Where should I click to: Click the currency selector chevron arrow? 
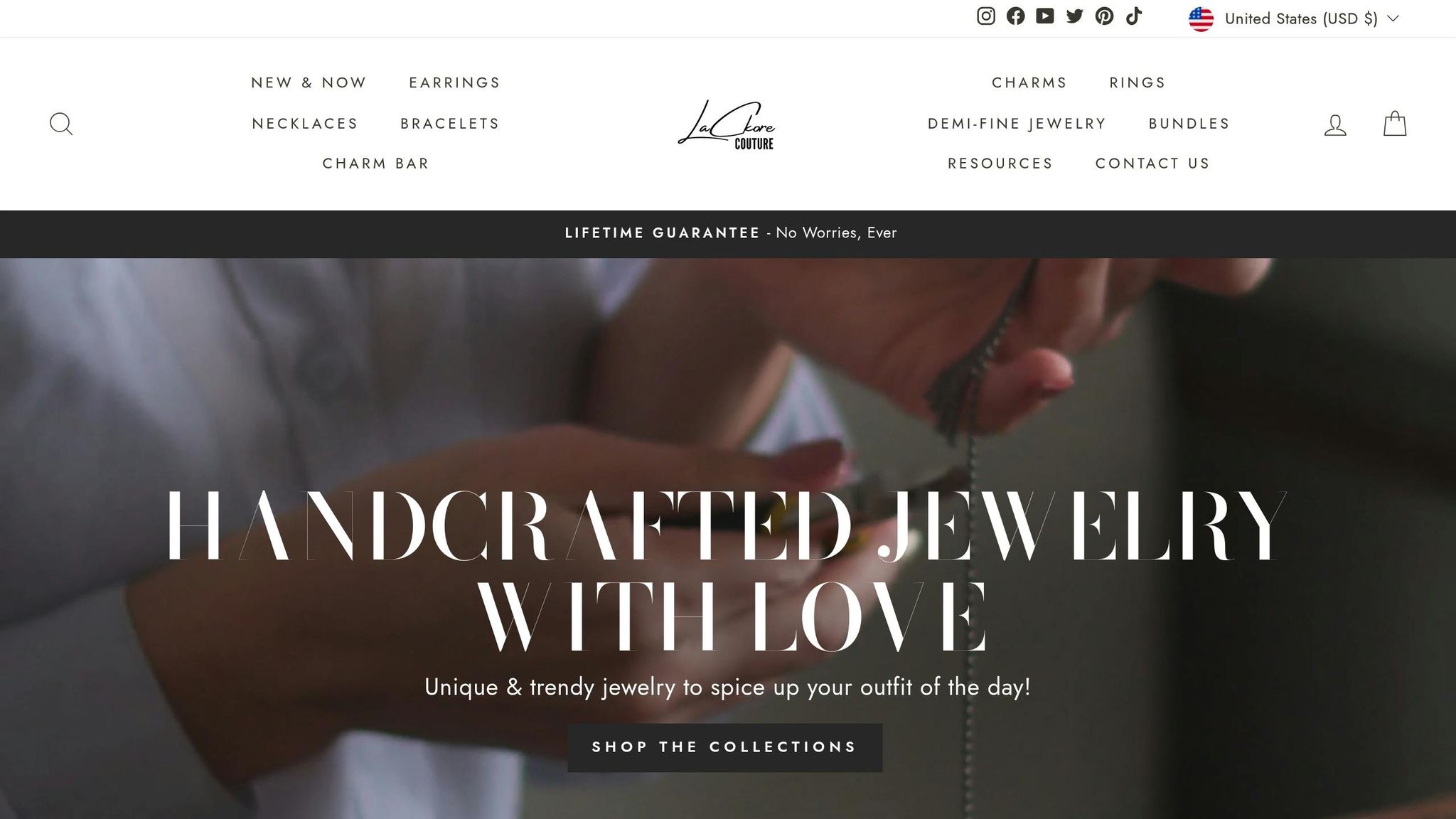point(1393,18)
